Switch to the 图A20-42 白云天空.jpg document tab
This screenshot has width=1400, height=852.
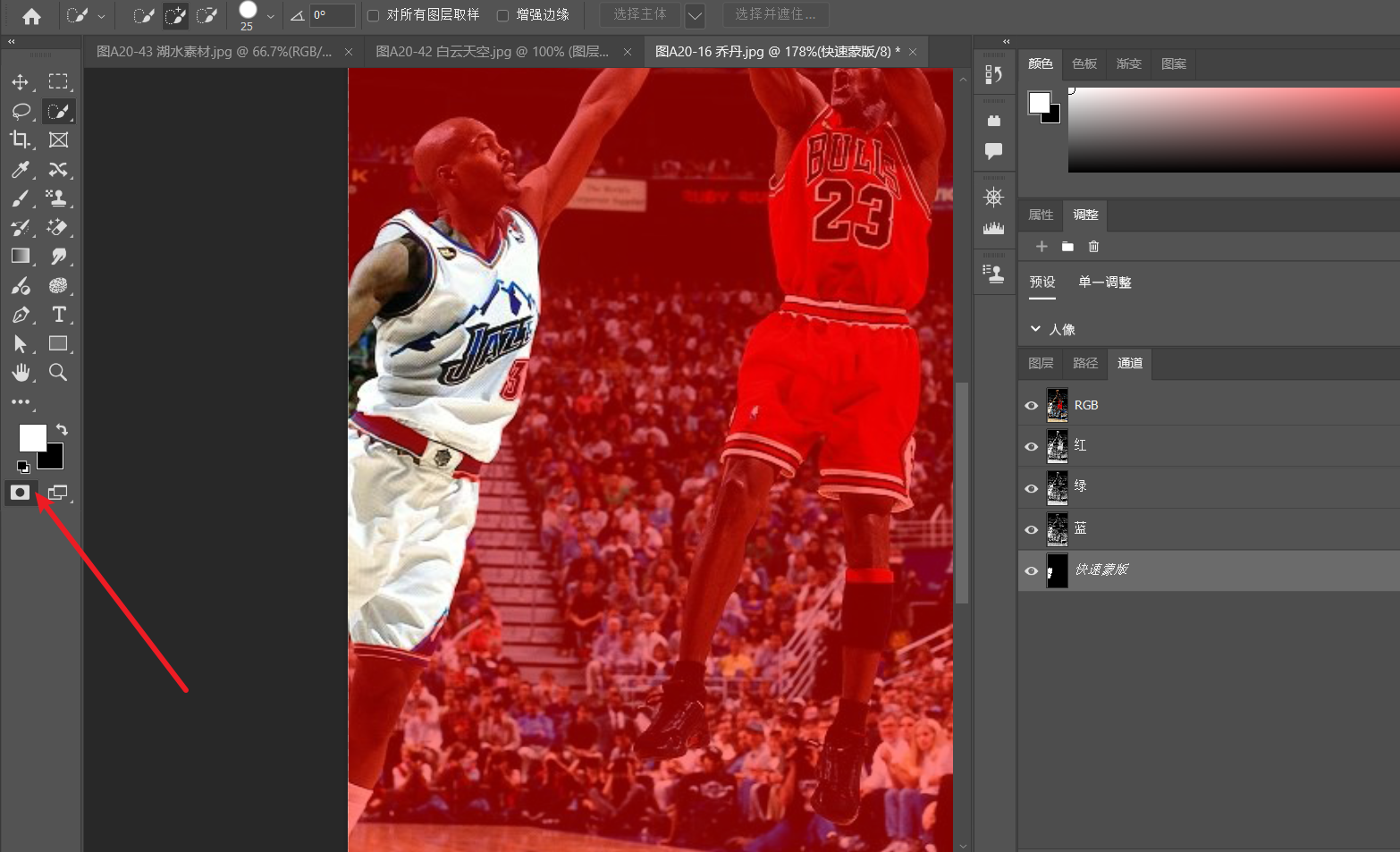pos(492,52)
